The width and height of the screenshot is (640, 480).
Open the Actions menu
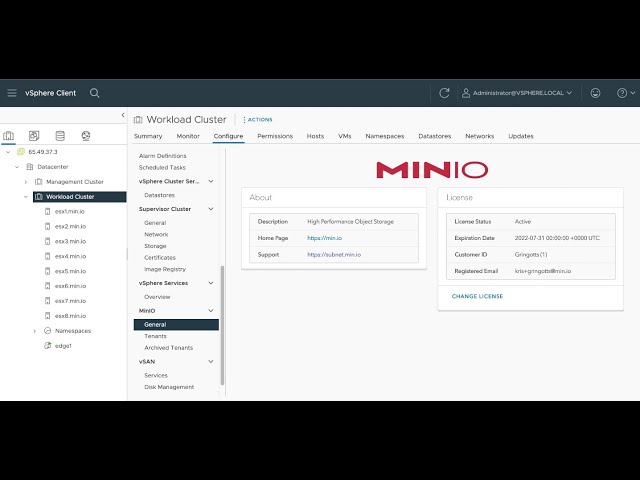(258, 120)
